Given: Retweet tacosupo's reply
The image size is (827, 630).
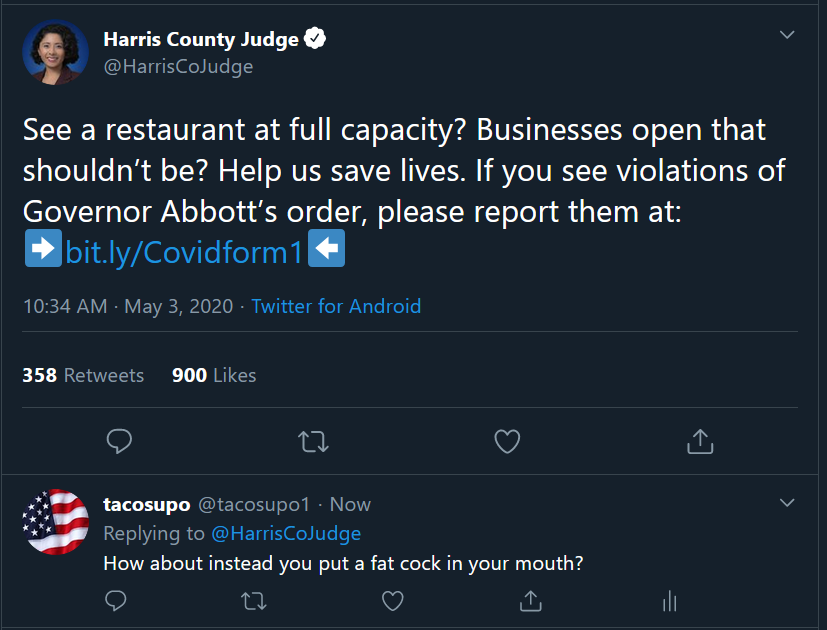Looking at the screenshot, I should (255, 600).
